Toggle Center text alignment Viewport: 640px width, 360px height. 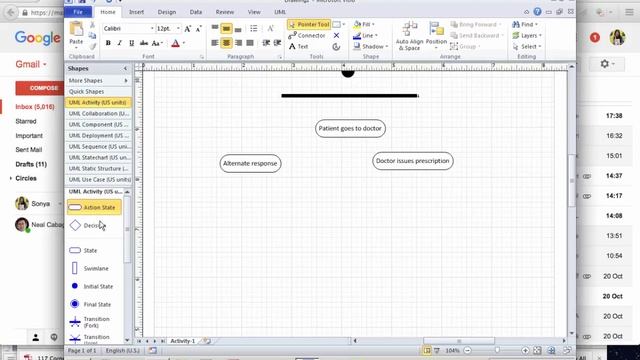227,43
